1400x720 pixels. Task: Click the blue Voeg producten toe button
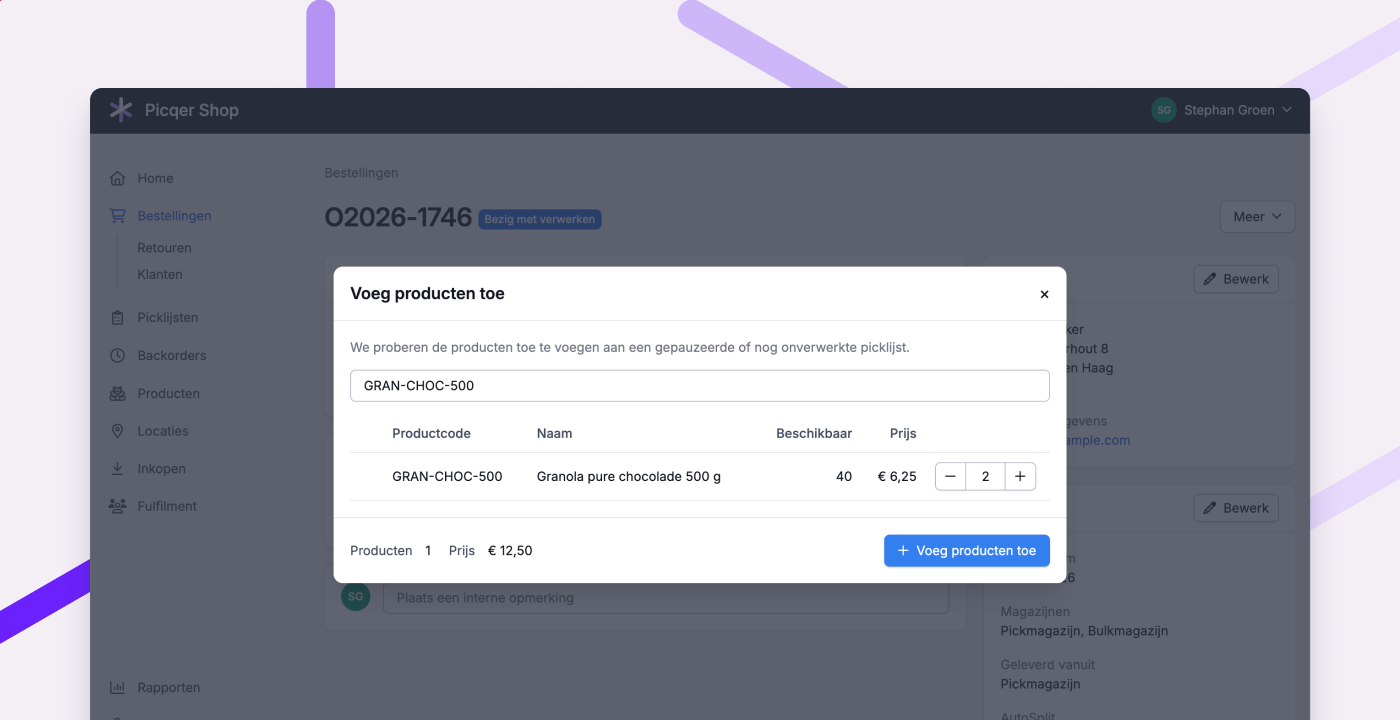967,551
